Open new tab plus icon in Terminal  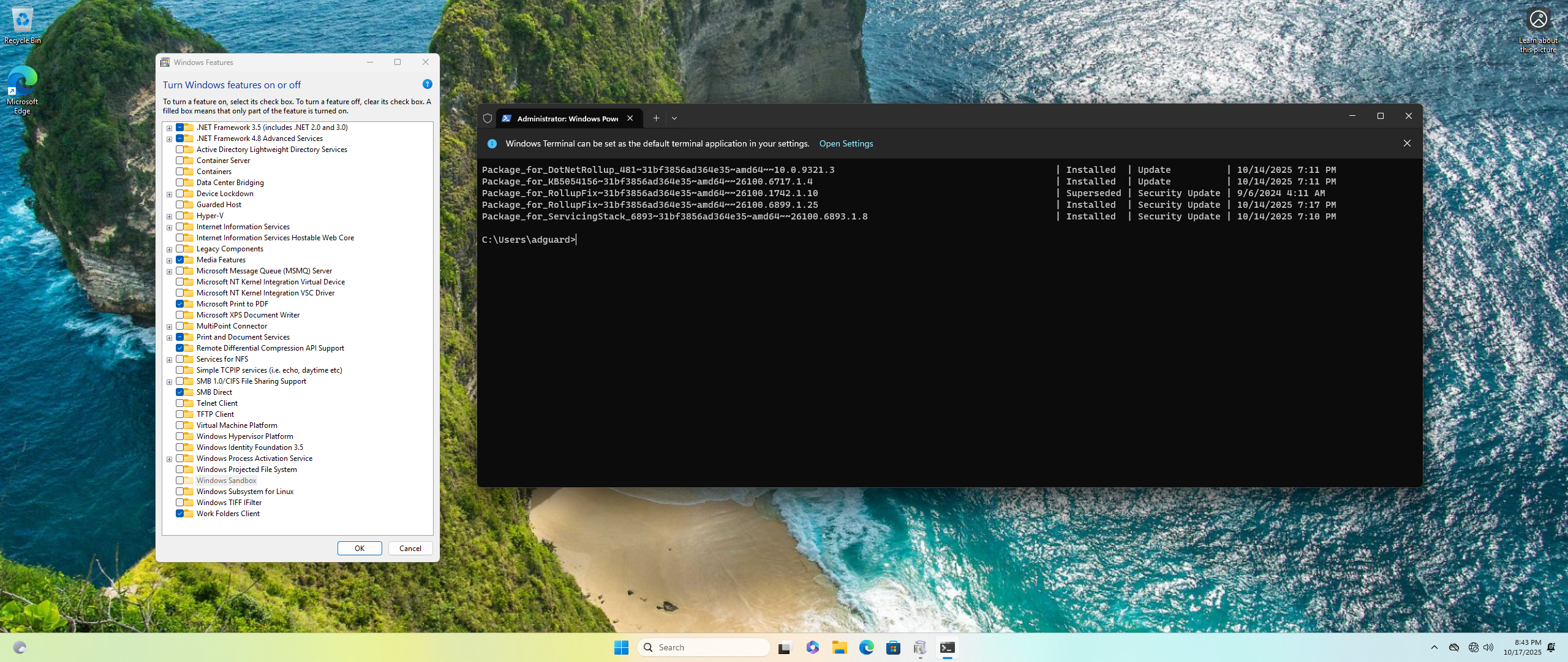pos(656,118)
